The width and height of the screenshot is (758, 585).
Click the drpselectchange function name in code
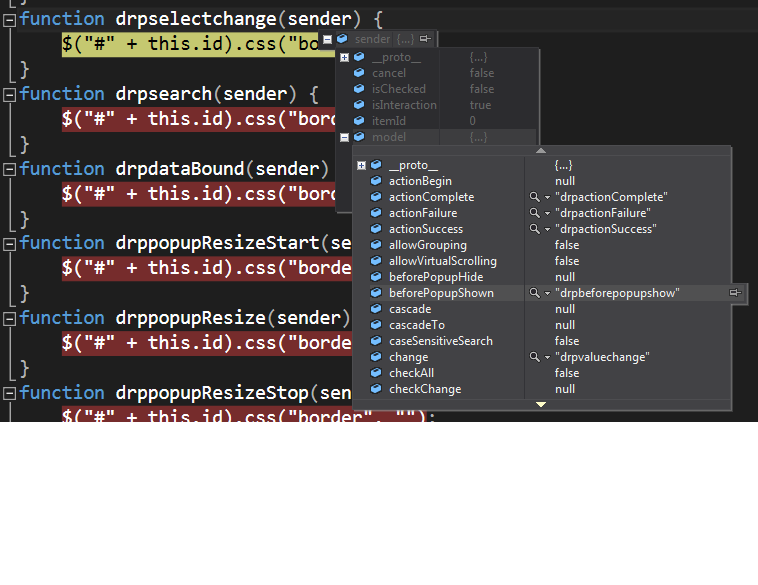(195, 20)
